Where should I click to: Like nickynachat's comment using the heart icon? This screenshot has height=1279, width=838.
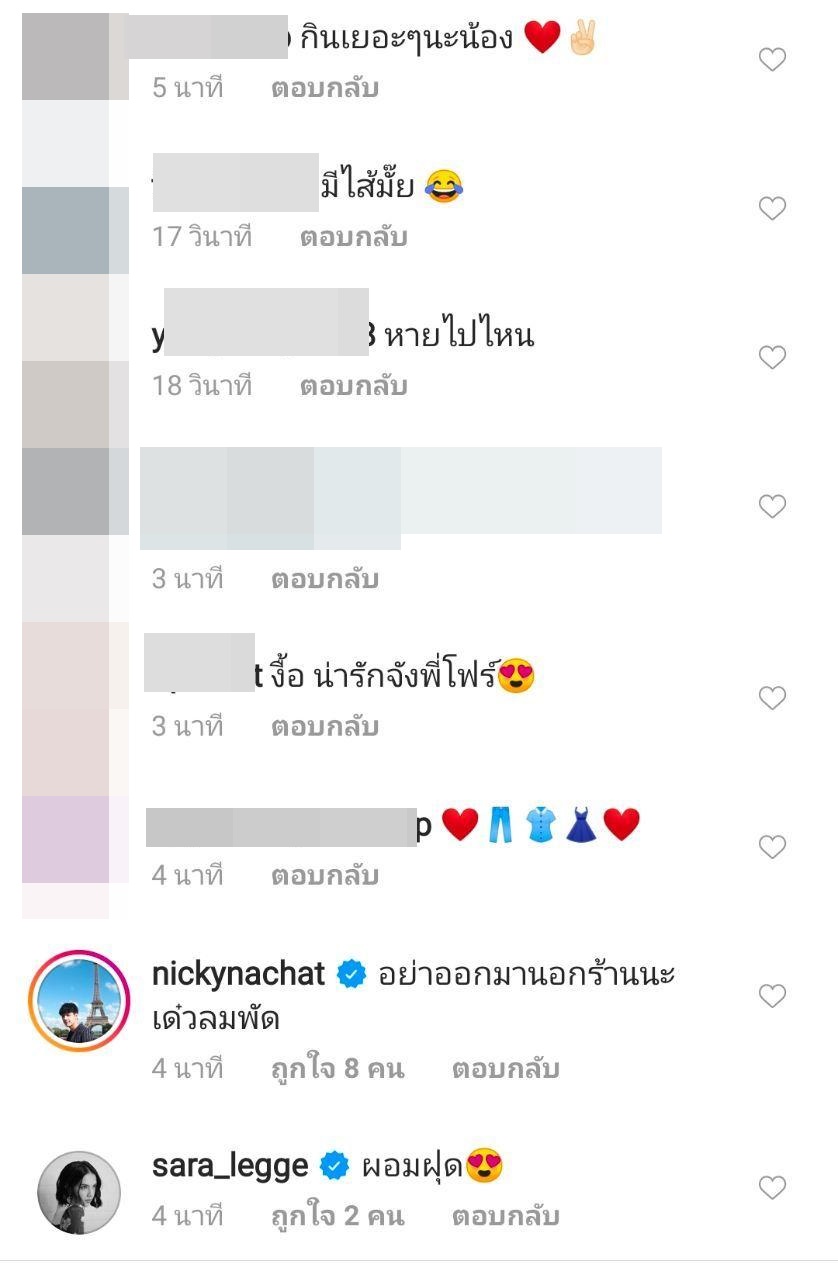click(772, 995)
